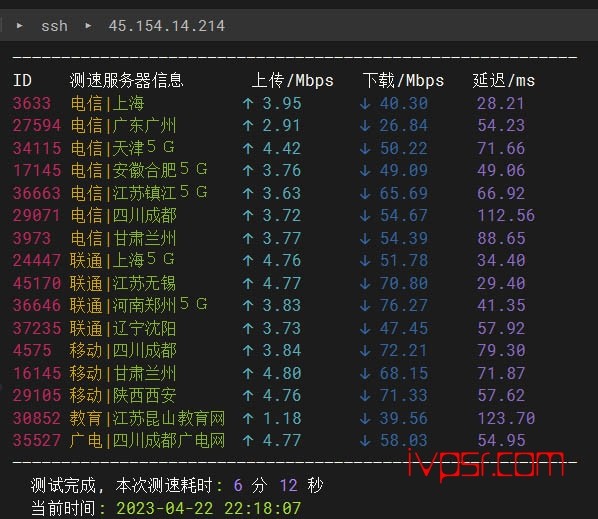Click the 电信|甘肃兰州 server name
The width and height of the screenshot is (598, 519).
[x=123, y=238]
